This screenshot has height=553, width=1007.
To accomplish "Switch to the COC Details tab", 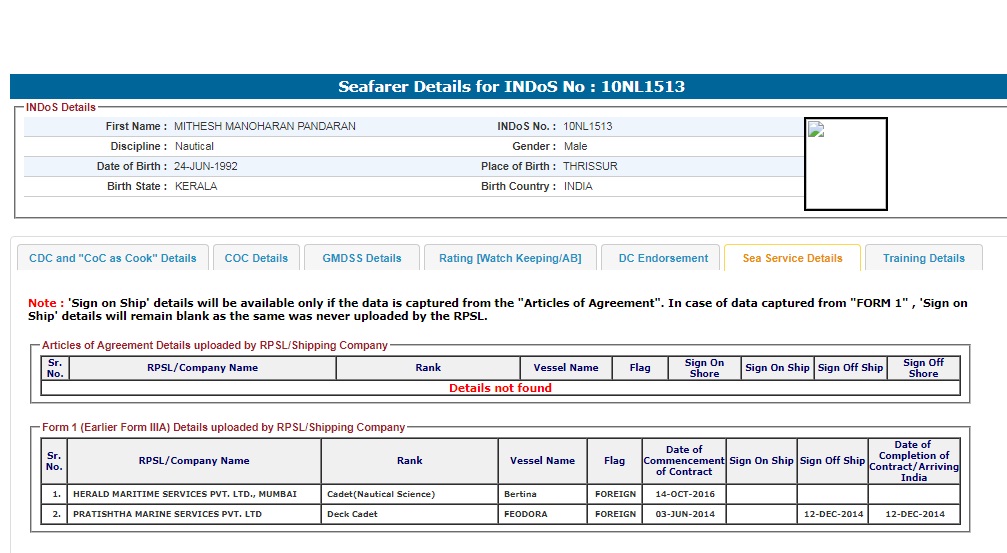I will pyautogui.click(x=256, y=258).
